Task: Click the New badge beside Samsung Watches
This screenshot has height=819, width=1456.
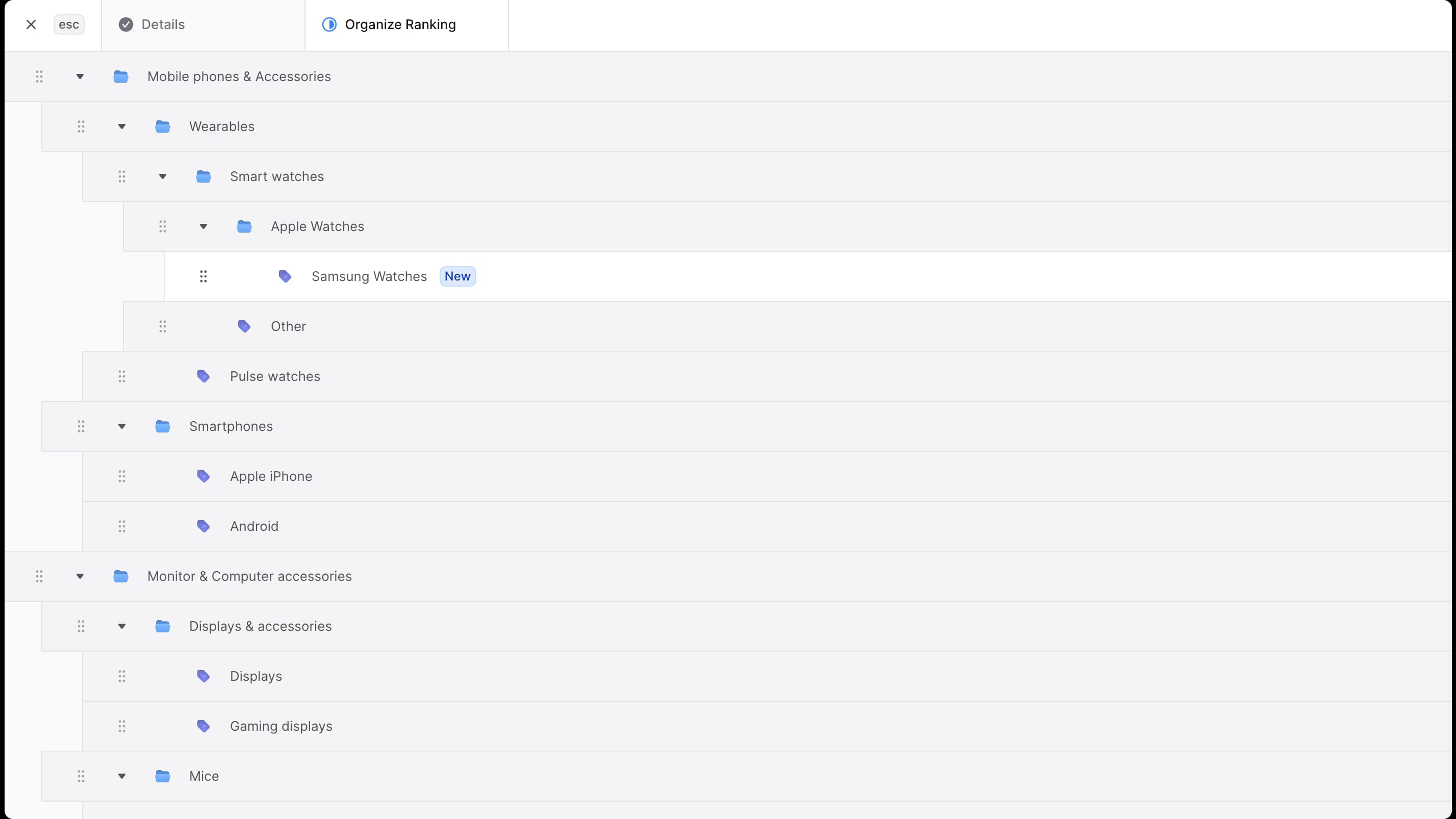Action: [x=457, y=276]
